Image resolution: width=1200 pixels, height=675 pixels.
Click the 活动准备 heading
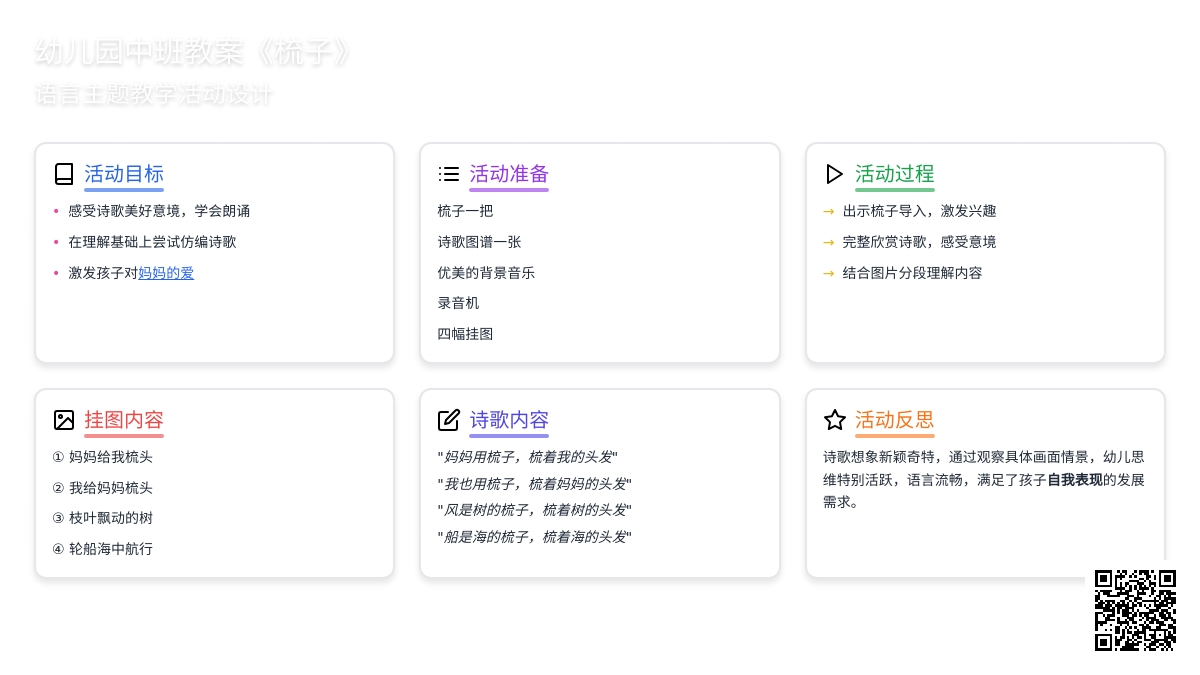point(509,174)
